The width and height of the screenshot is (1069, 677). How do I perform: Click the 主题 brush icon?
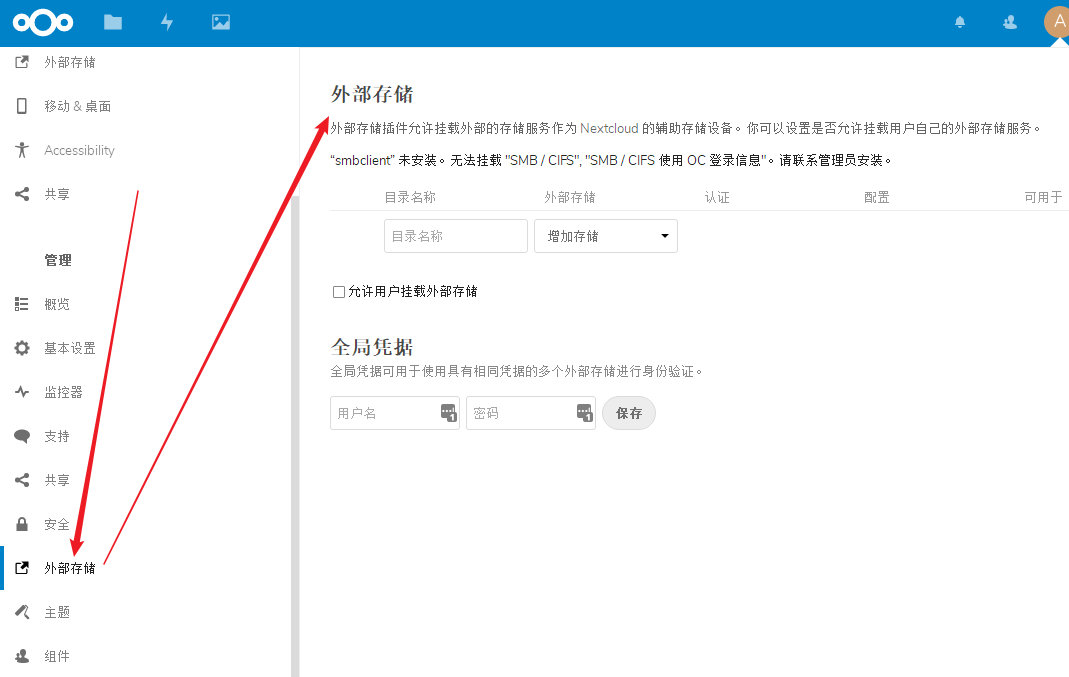tap(22, 612)
